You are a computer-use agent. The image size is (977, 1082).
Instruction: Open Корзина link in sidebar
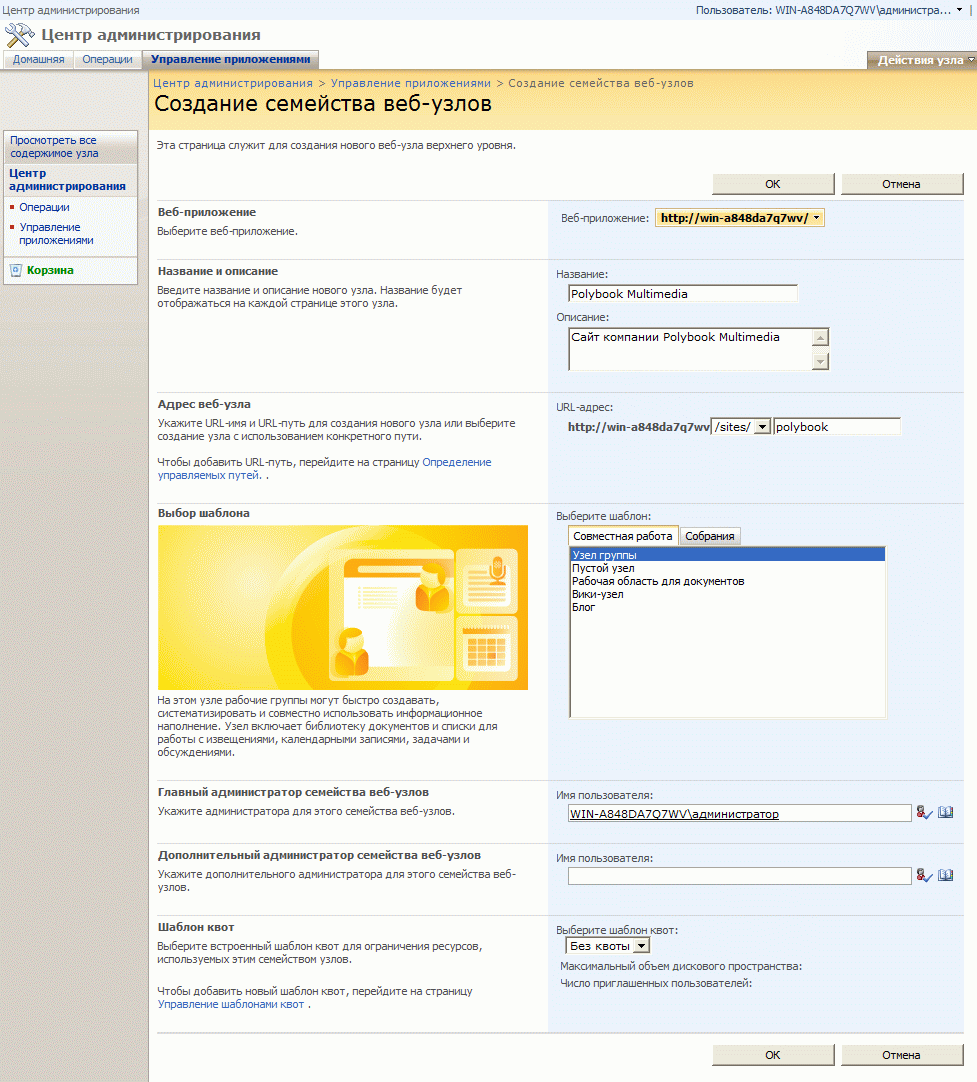(50, 270)
